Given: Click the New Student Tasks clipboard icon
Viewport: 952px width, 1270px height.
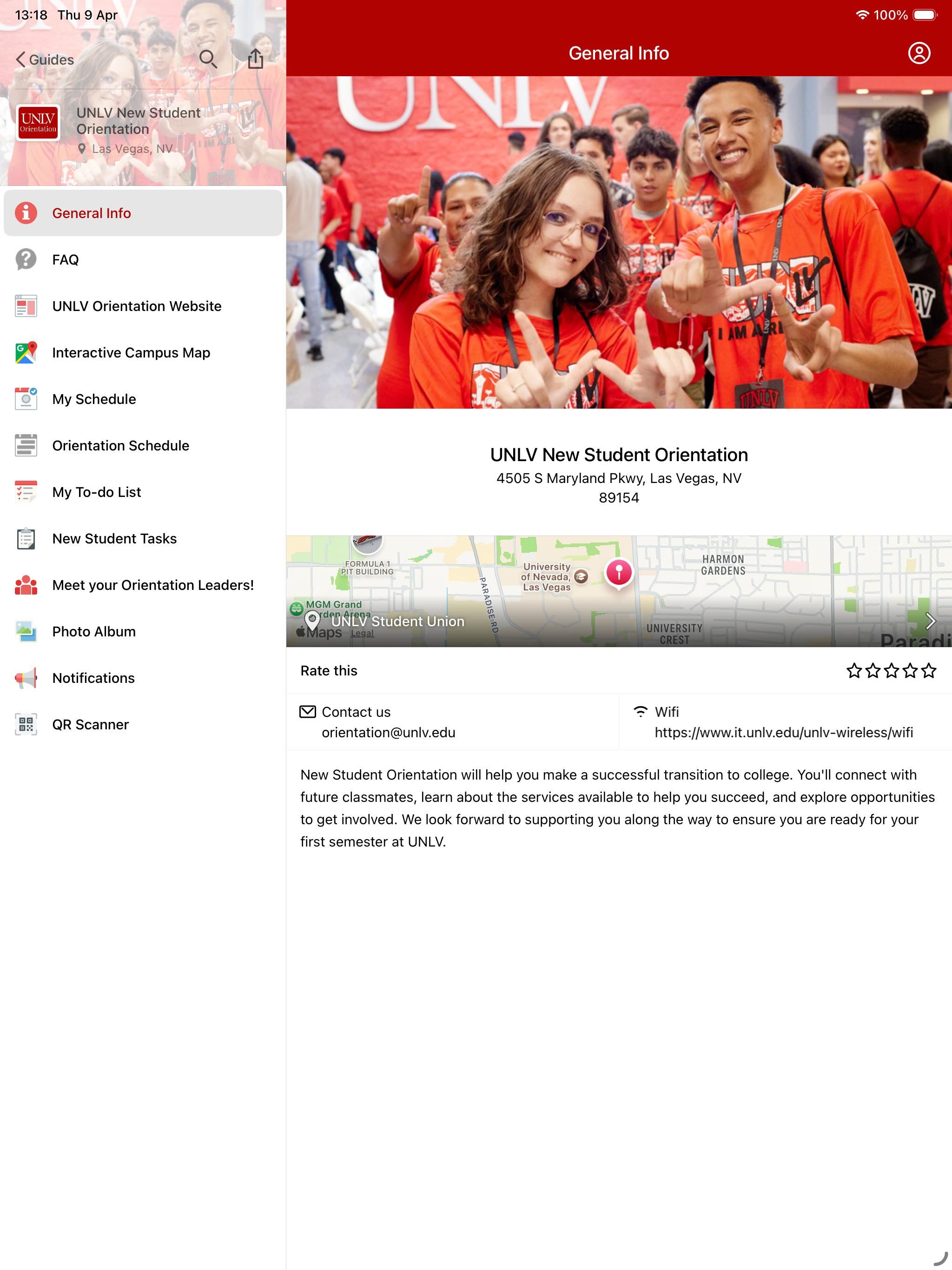Looking at the screenshot, I should [x=26, y=539].
